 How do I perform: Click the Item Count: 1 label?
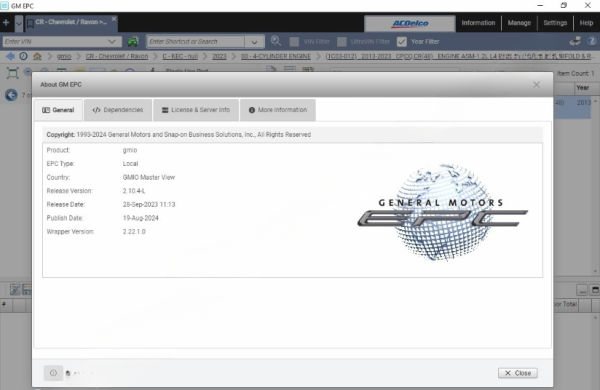[576, 73]
